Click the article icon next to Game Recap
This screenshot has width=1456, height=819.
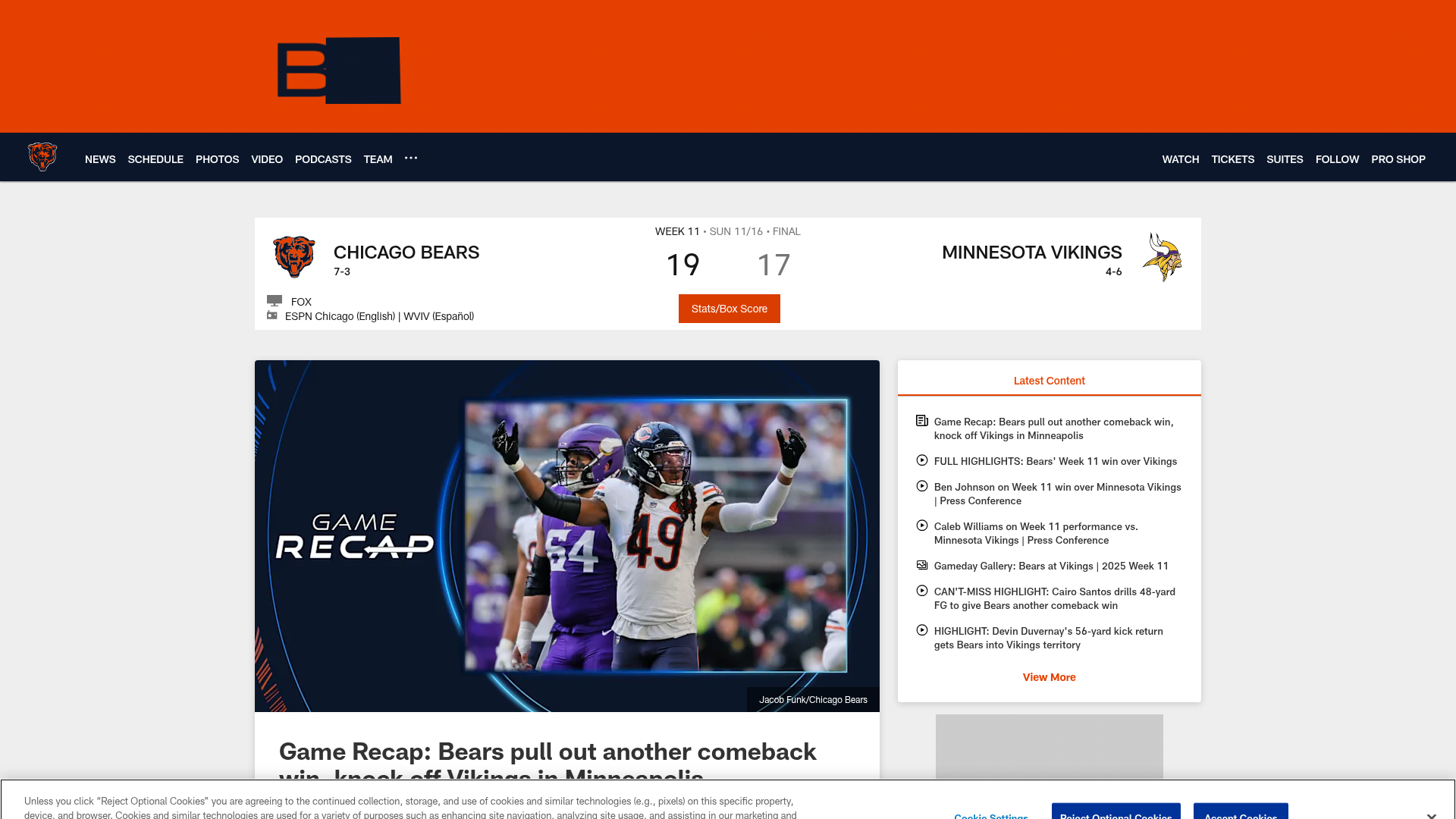(921, 420)
